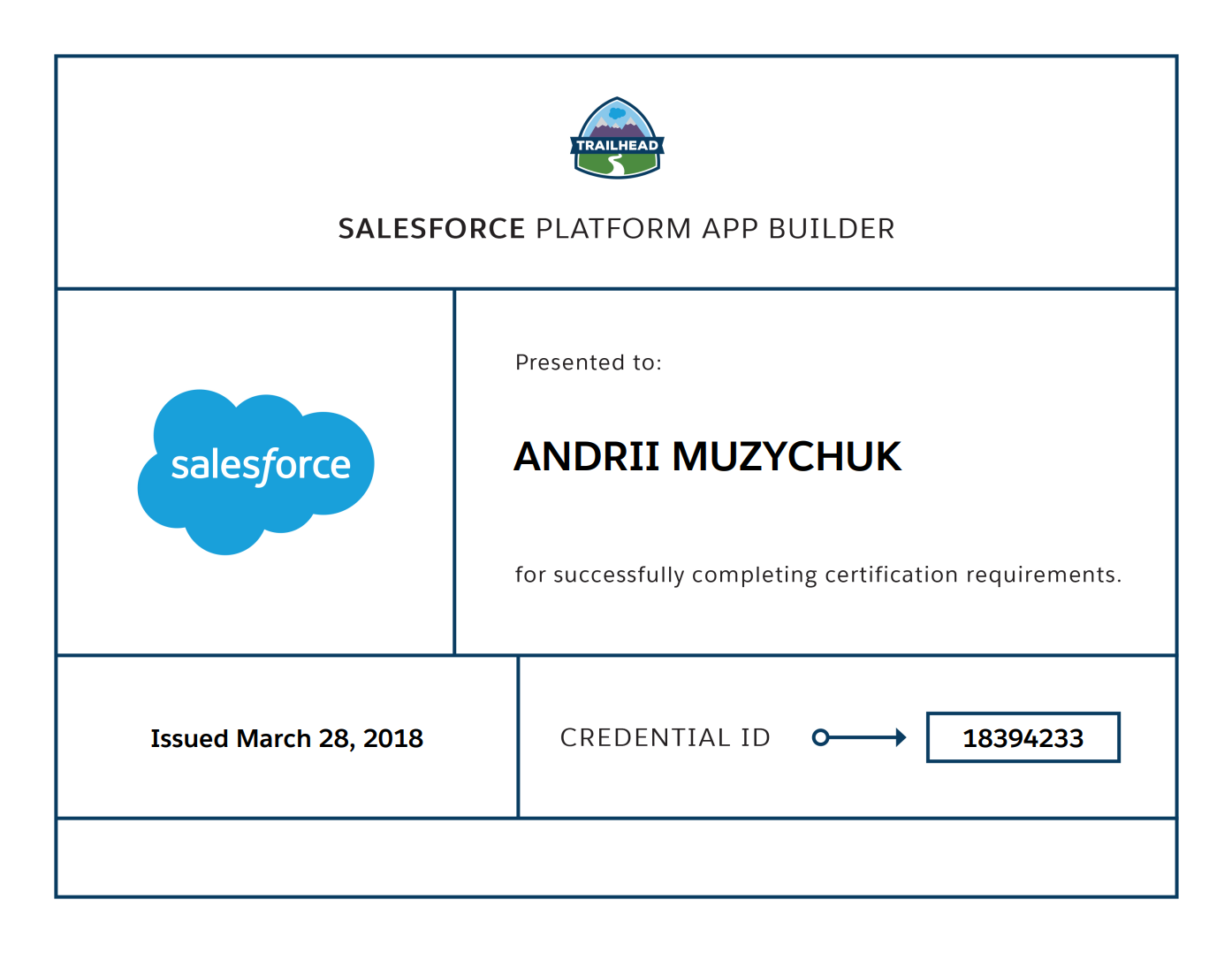The width and height of the screenshot is (1232, 953).
Task: Click the SALESFORCE PLATFORM APP BUILDER title
Action: click(616, 228)
